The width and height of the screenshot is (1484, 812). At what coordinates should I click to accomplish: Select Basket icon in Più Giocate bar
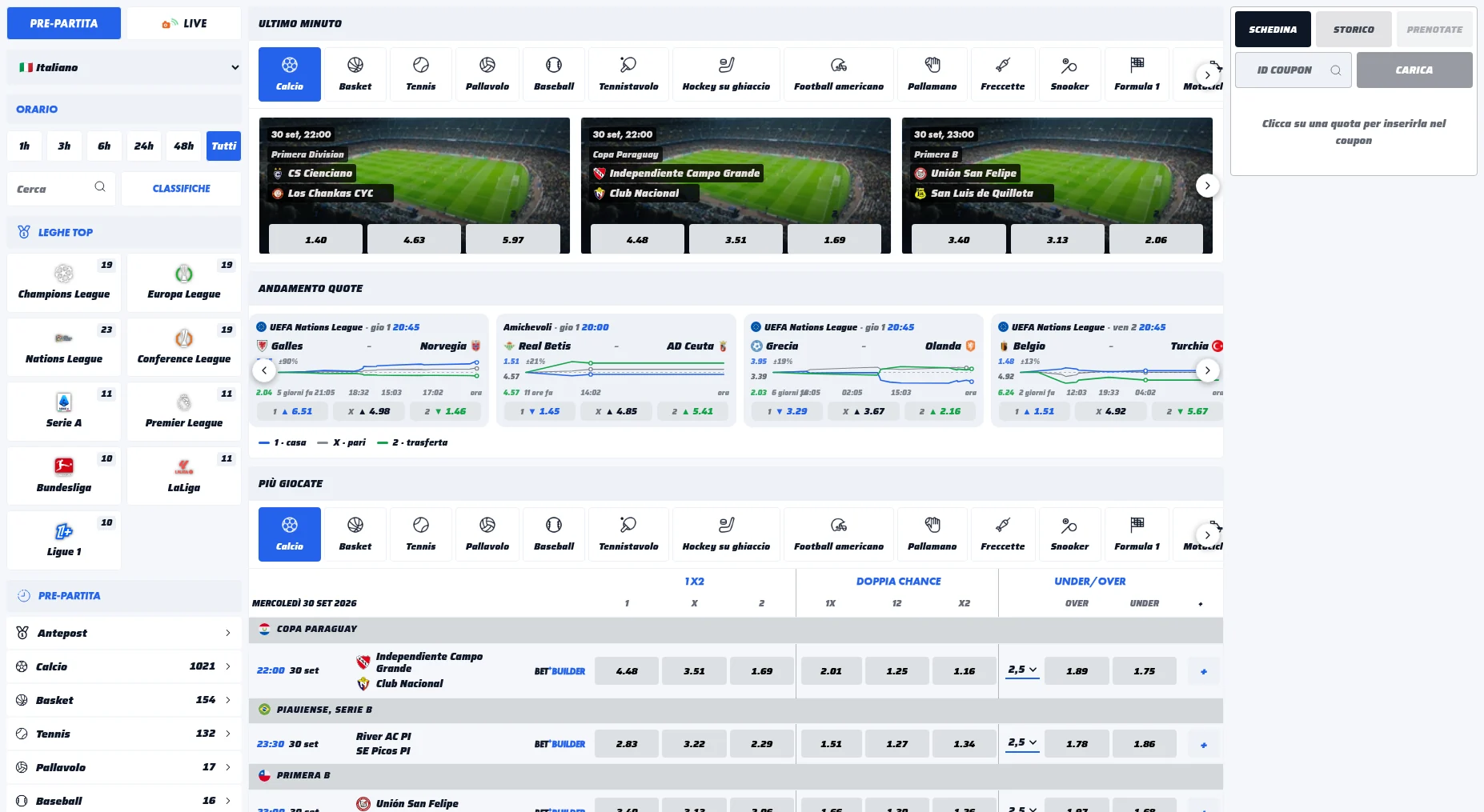pos(355,534)
